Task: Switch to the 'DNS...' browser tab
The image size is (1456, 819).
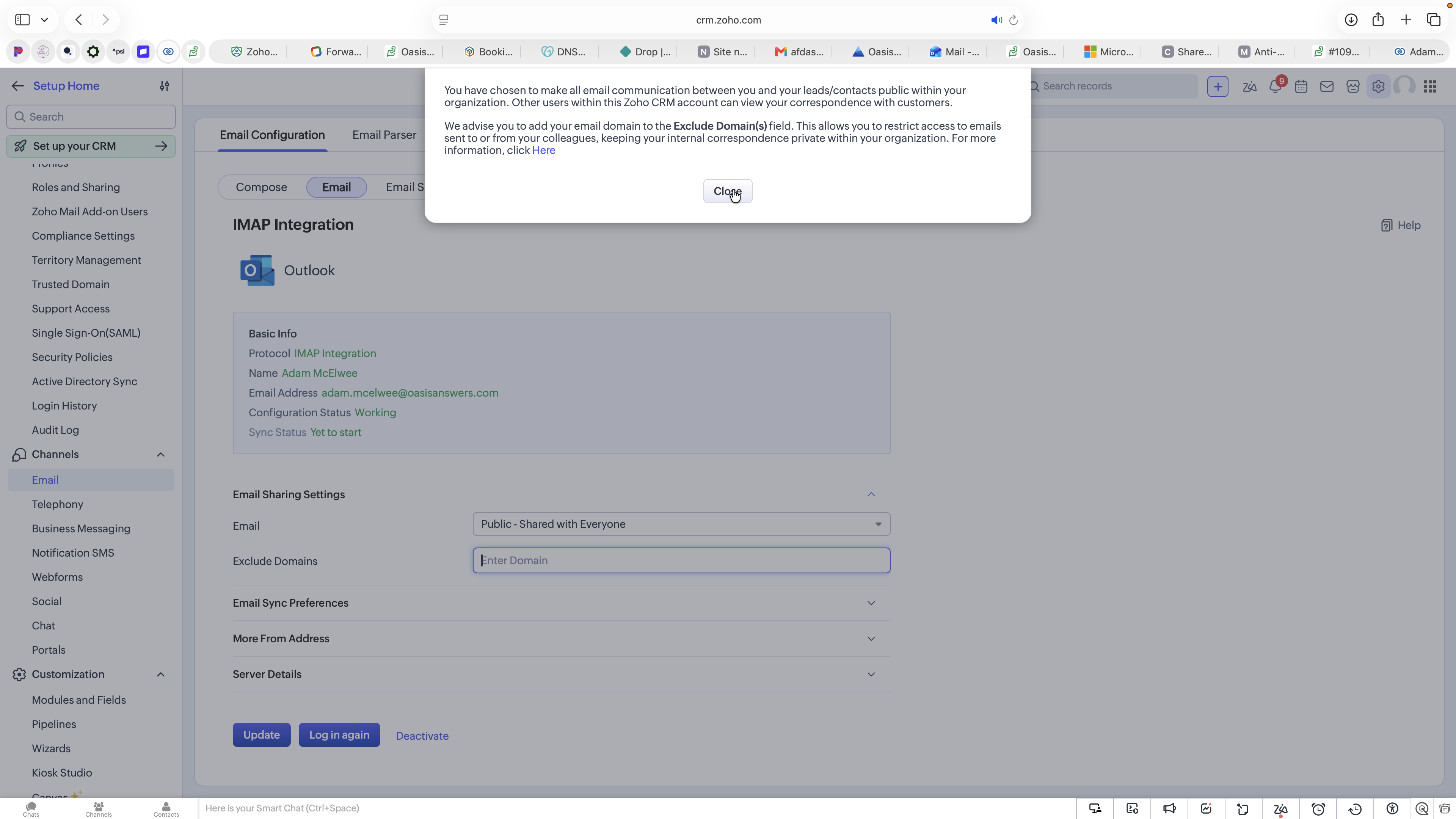Action: (563, 52)
